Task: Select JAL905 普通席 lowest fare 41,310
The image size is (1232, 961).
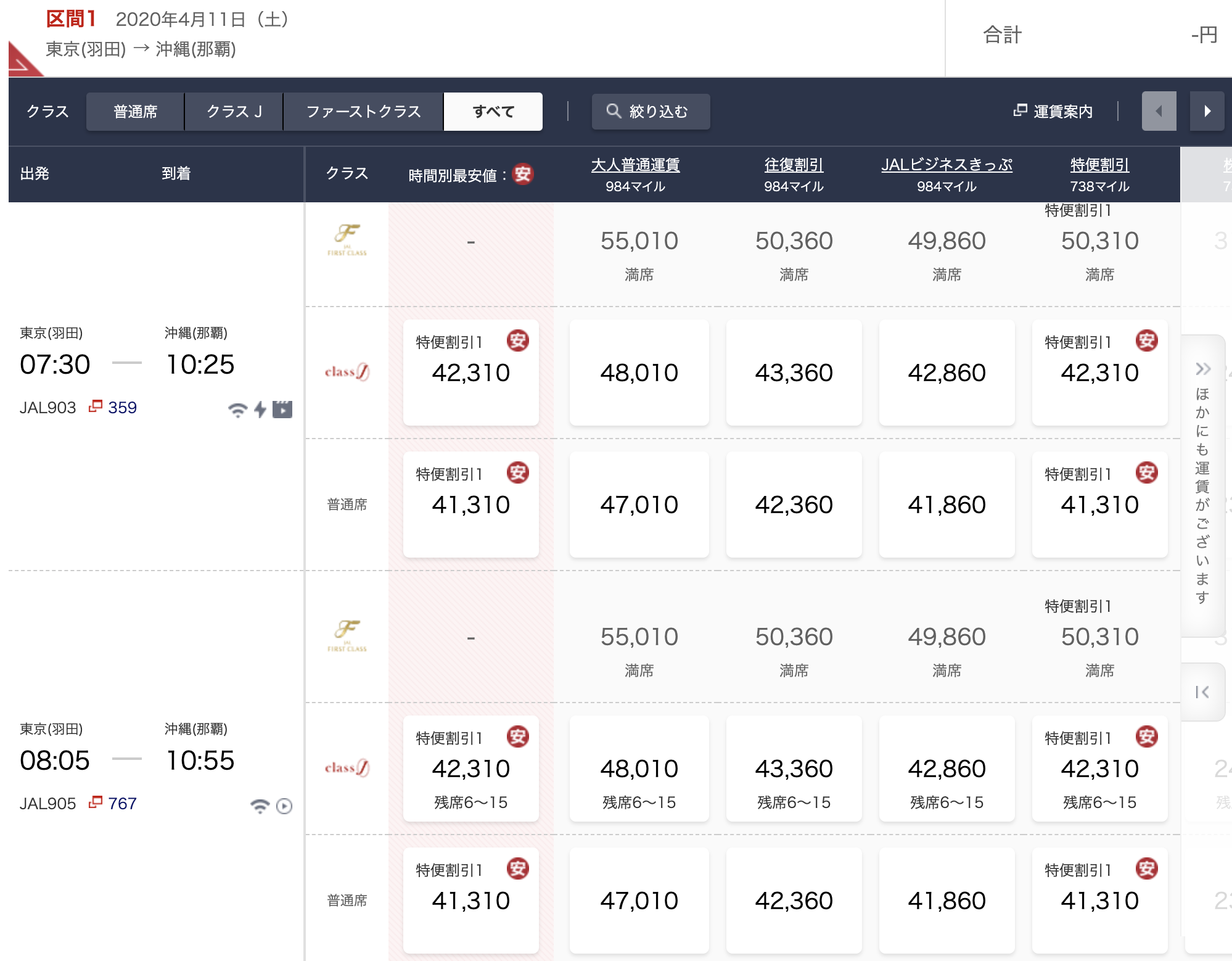Action: tap(471, 901)
